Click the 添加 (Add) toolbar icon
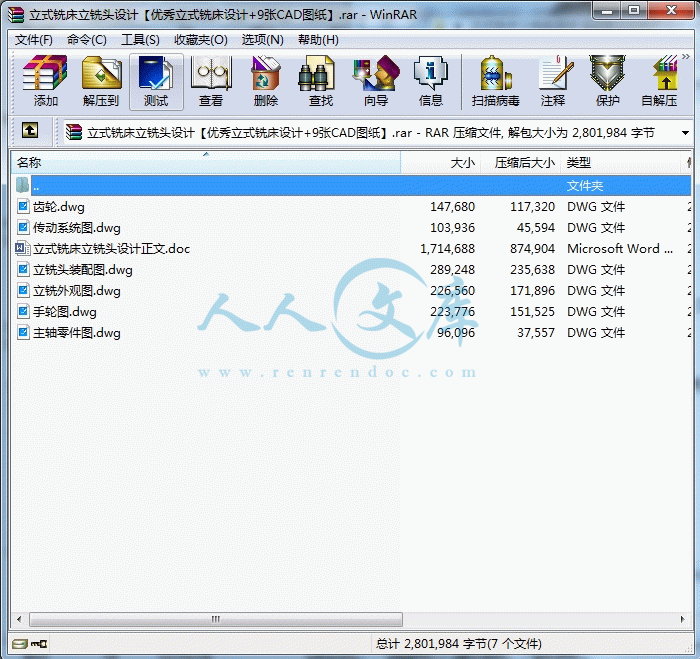The width and height of the screenshot is (700, 659). coord(45,81)
